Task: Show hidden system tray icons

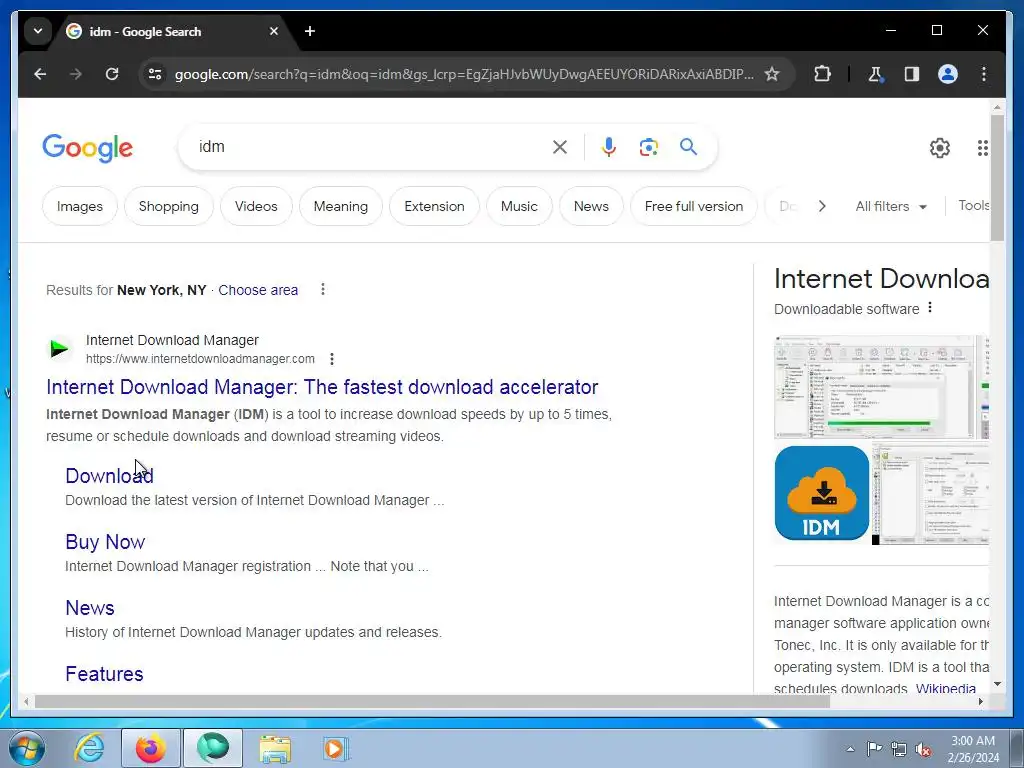Action: point(850,750)
